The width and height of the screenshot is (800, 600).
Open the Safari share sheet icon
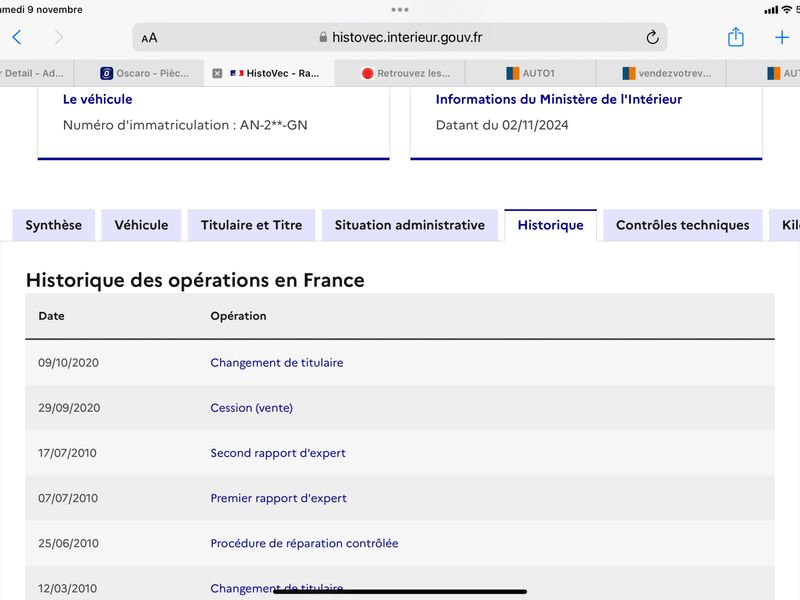pyautogui.click(x=735, y=37)
